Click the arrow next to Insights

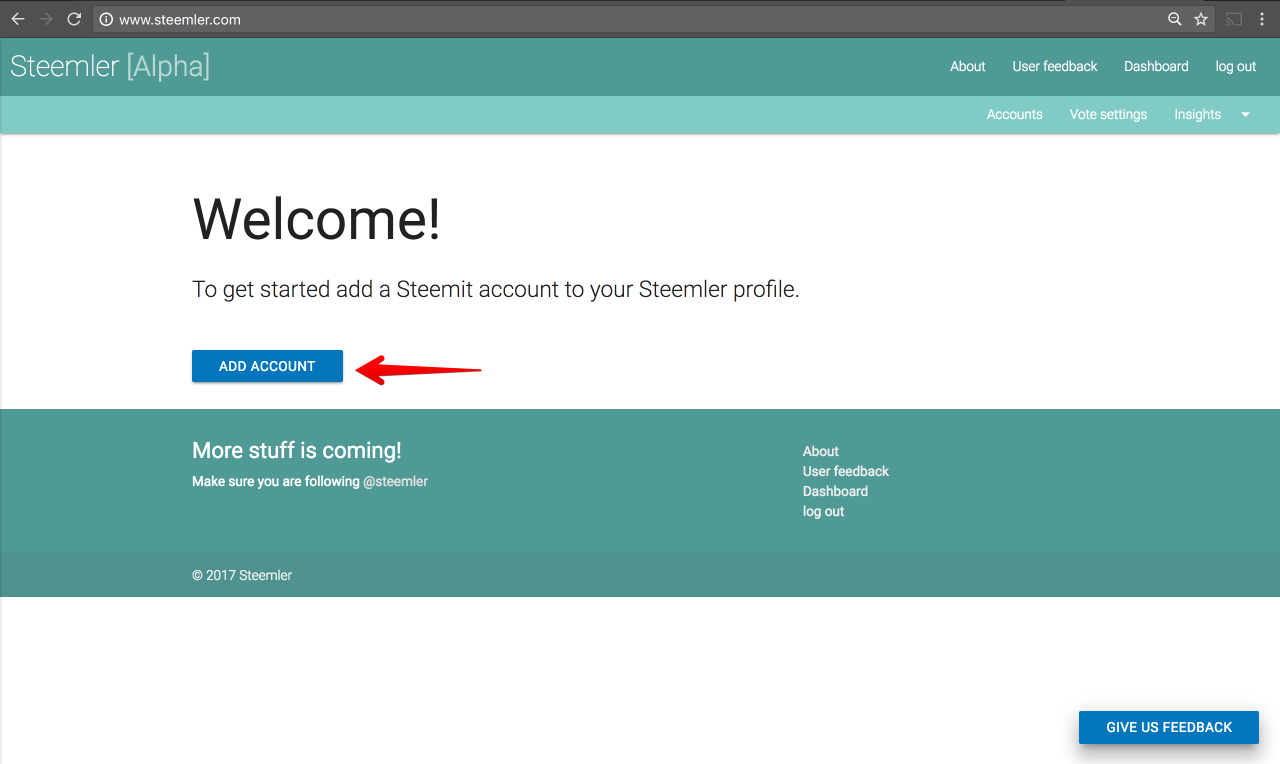pos(1246,115)
